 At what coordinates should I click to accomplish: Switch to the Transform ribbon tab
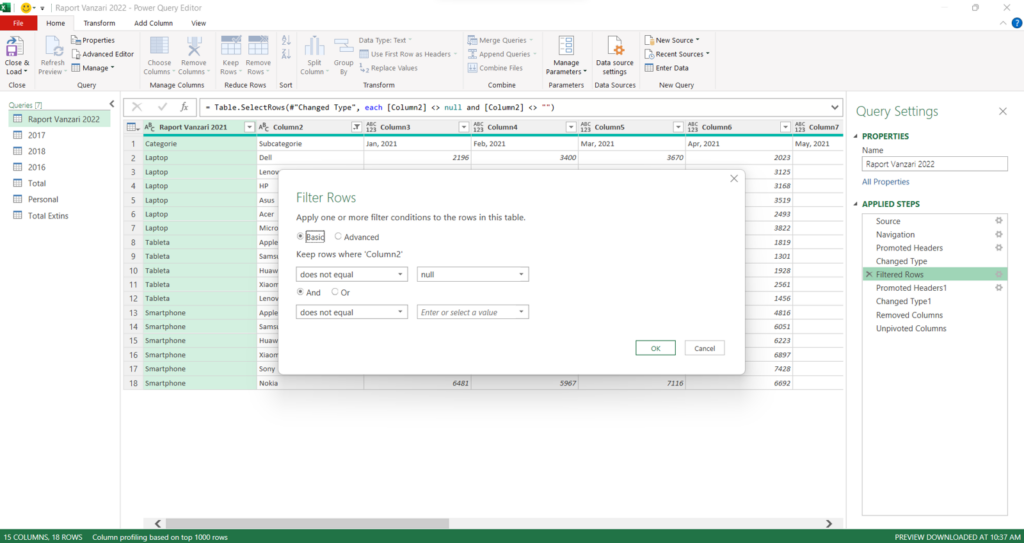(x=99, y=22)
